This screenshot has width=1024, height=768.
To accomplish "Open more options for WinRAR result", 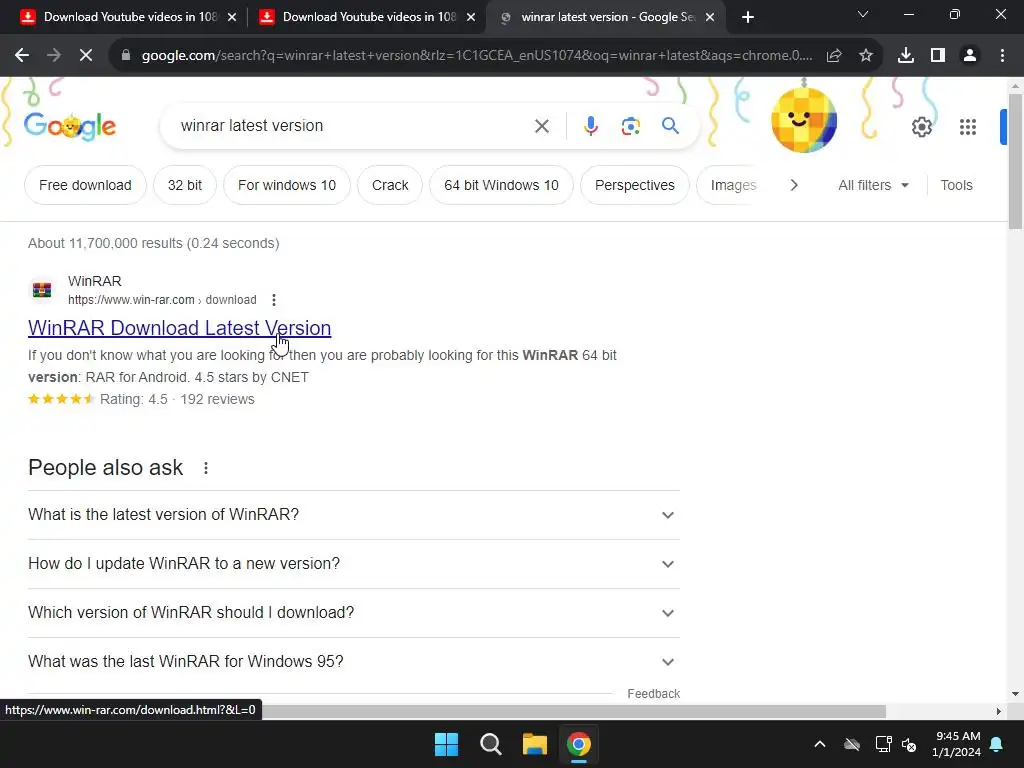I will [x=274, y=300].
